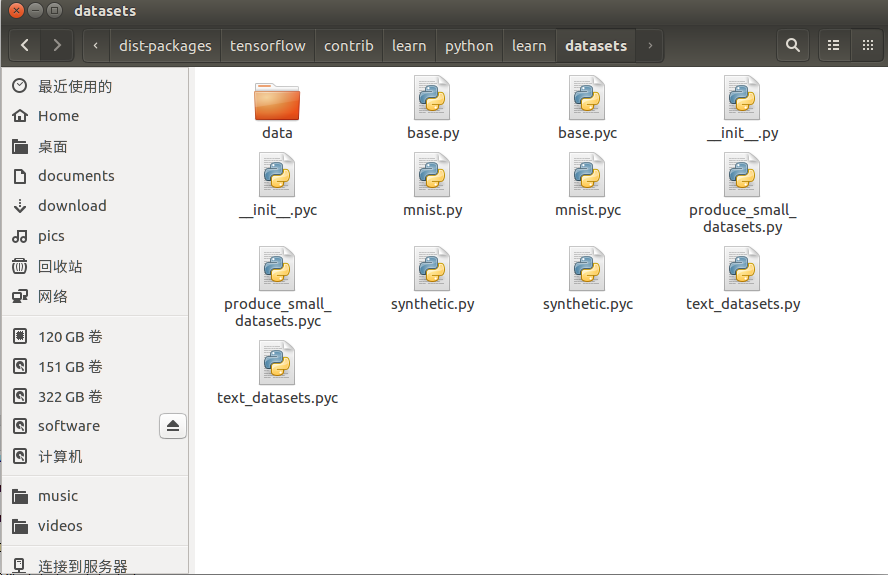Select the mnist.pyc file icon
The image size is (888, 575).
(x=587, y=175)
